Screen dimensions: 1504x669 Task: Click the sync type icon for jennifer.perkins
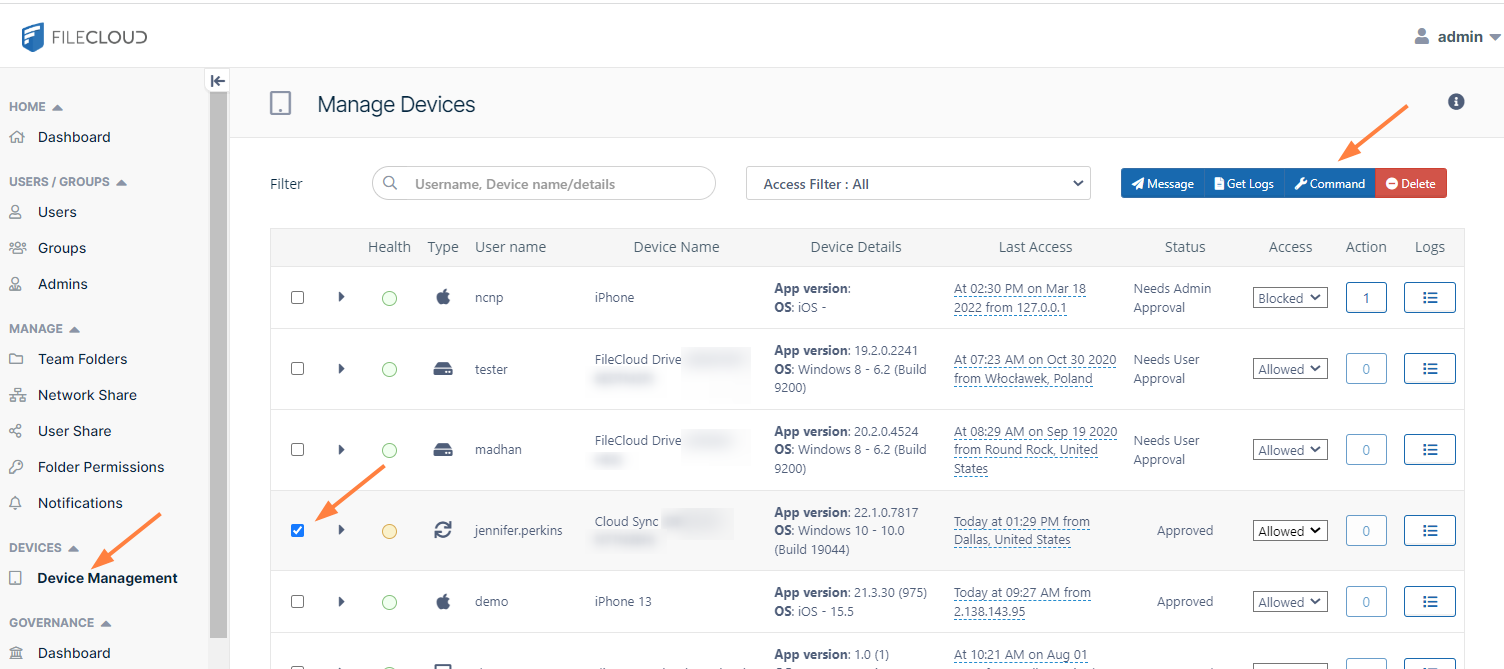click(x=443, y=530)
